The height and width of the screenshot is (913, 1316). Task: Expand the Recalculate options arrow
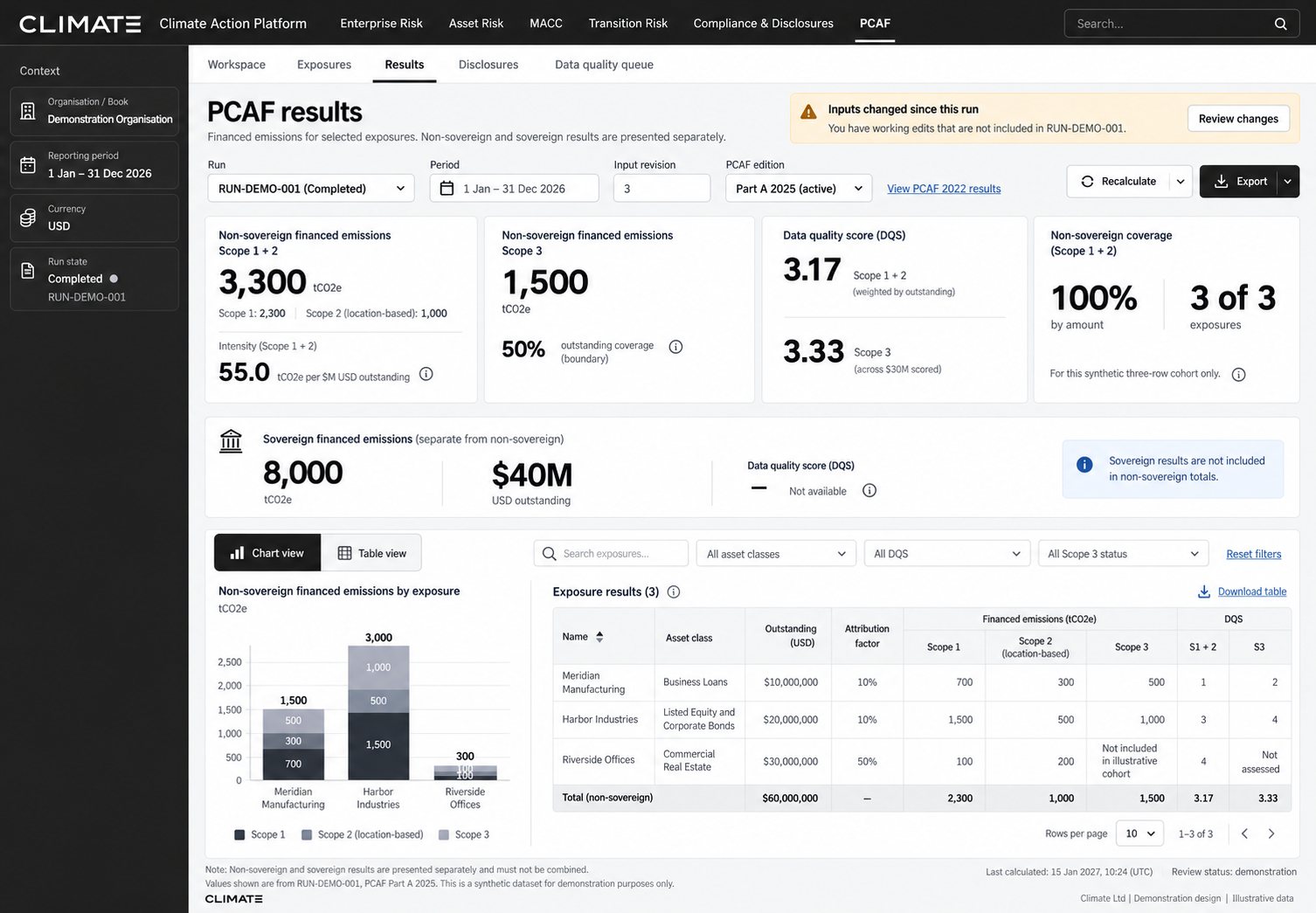(1180, 182)
